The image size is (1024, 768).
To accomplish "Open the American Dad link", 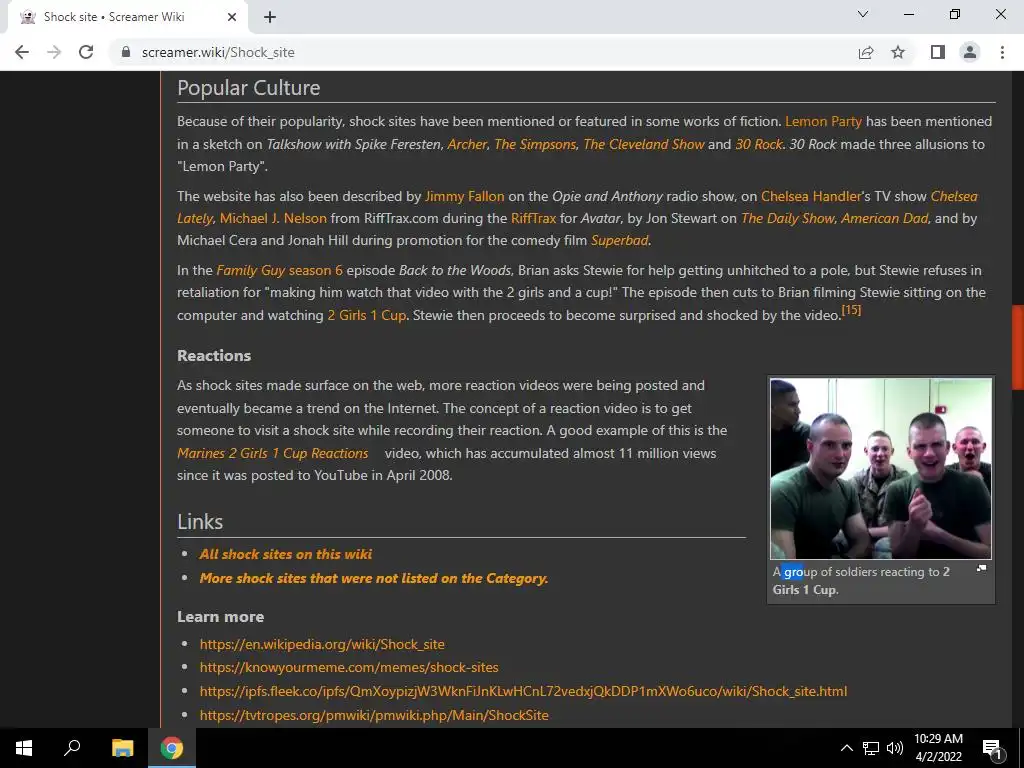I will pyautogui.click(x=884, y=219).
